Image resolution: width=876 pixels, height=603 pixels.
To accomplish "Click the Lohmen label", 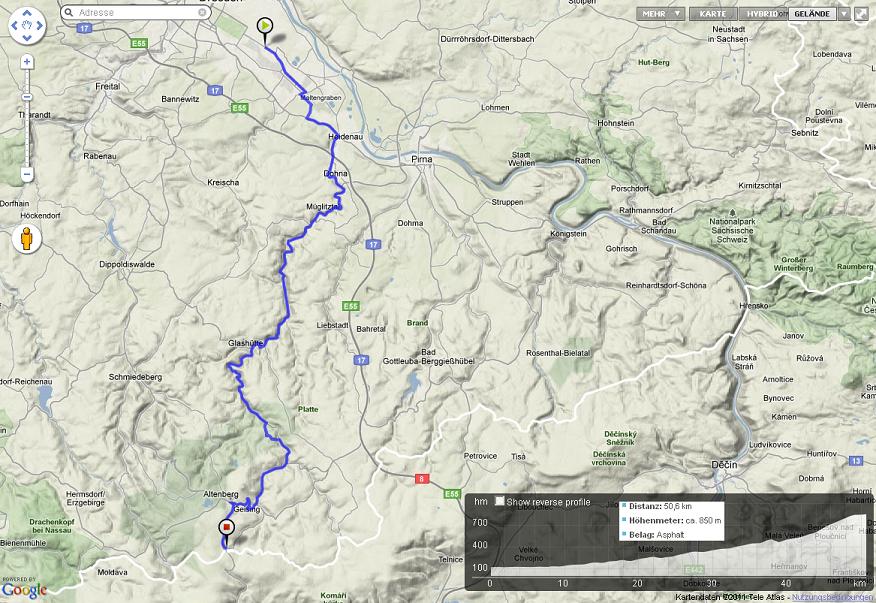I will 495,107.
